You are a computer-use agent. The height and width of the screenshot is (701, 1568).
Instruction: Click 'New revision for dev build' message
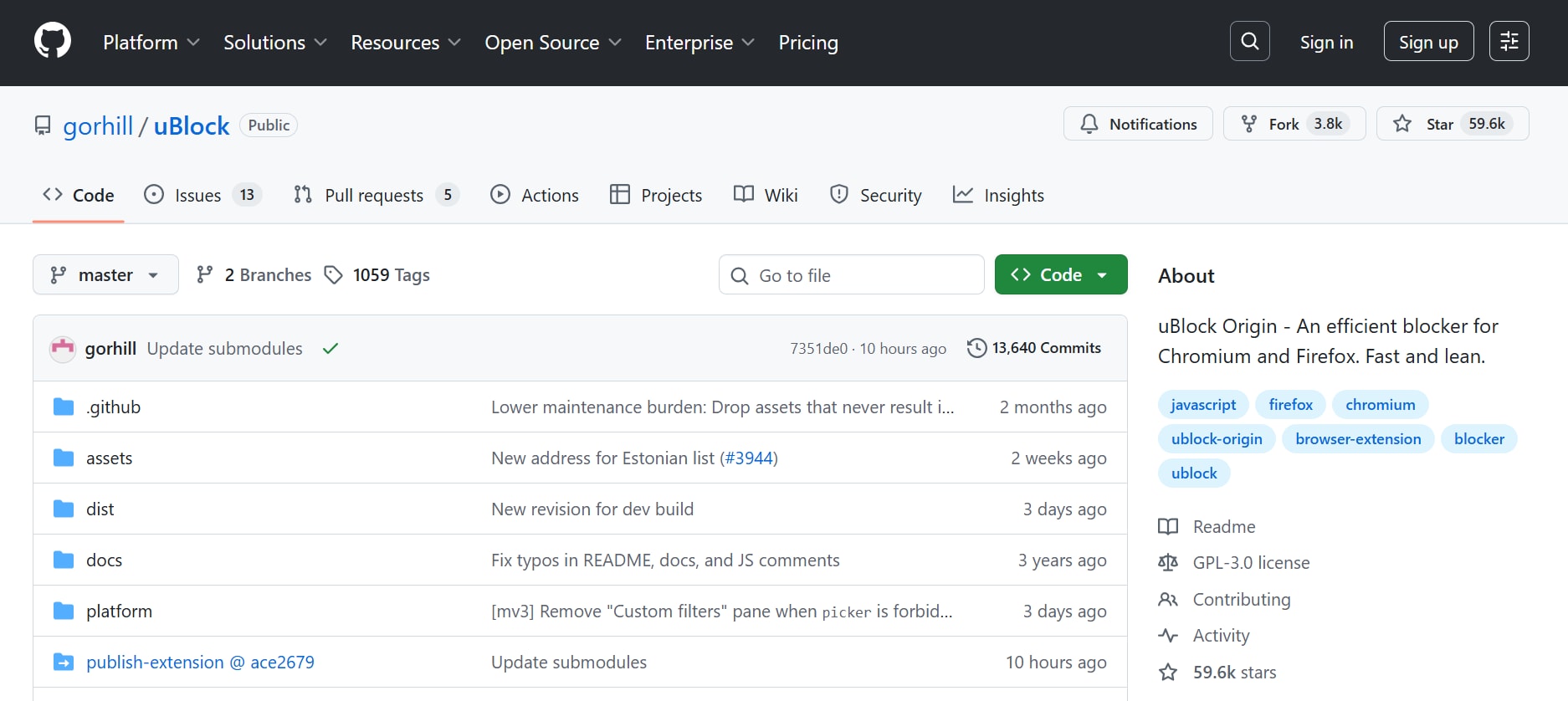click(x=592, y=509)
